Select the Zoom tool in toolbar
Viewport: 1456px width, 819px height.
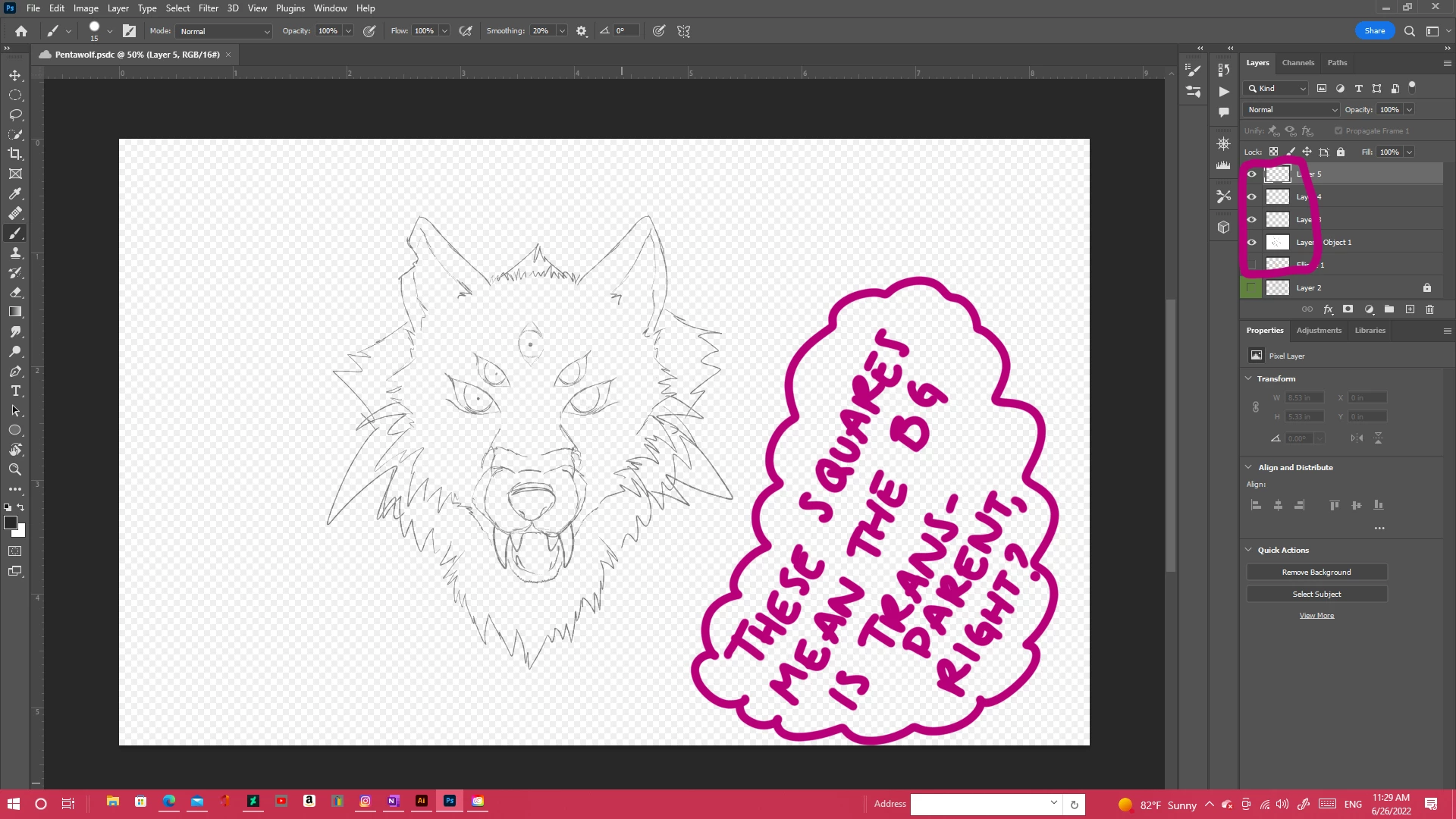point(15,469)
